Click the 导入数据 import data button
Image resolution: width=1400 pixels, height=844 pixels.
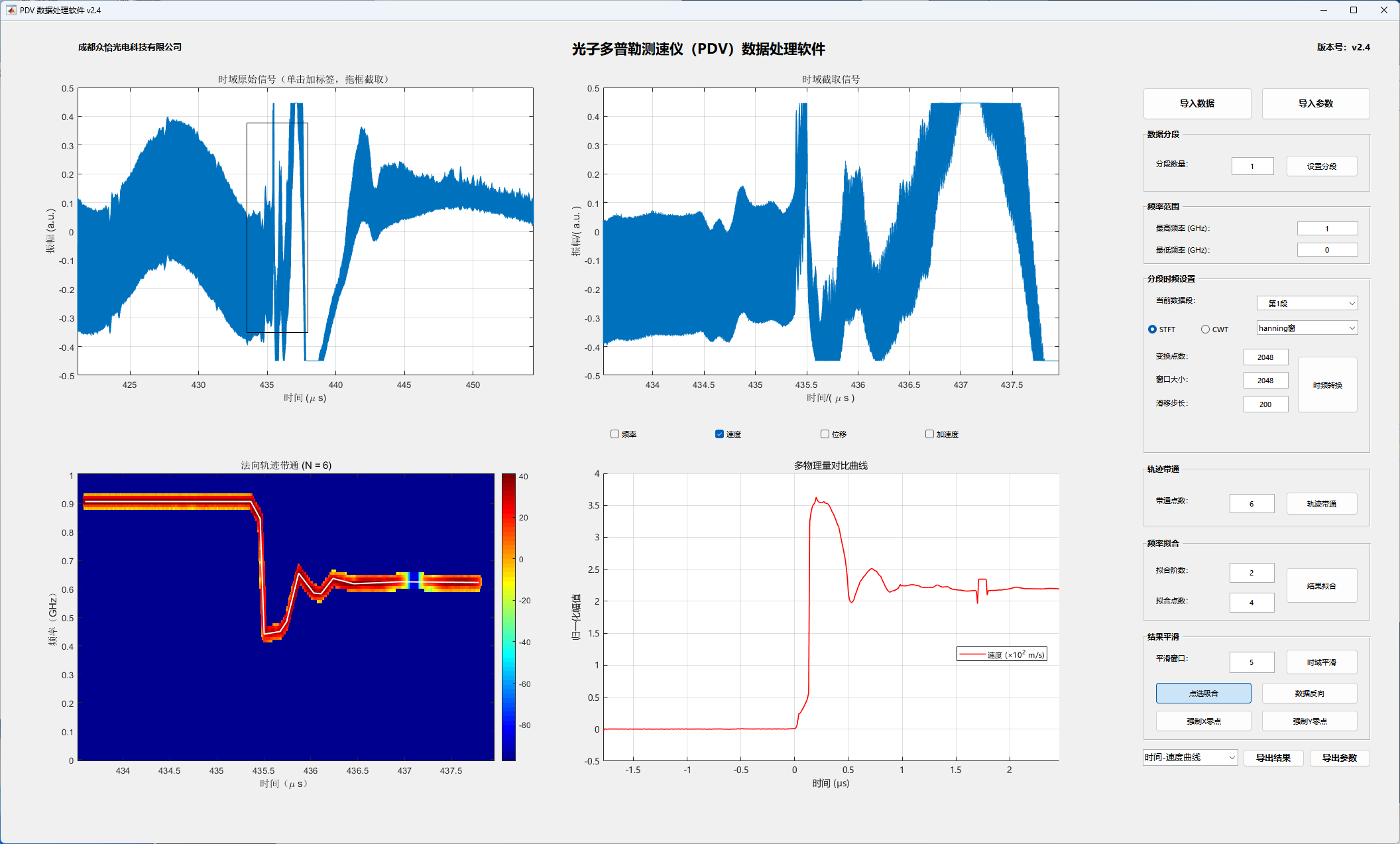coord(1197,103)
